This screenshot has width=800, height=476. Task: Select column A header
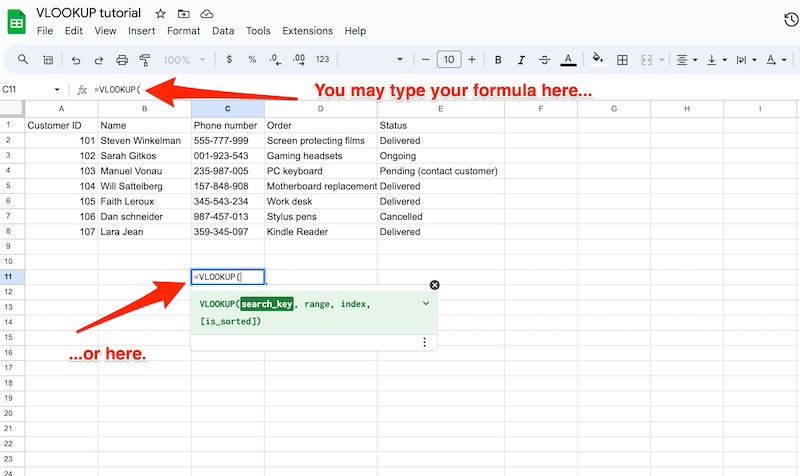pos(61,109)
